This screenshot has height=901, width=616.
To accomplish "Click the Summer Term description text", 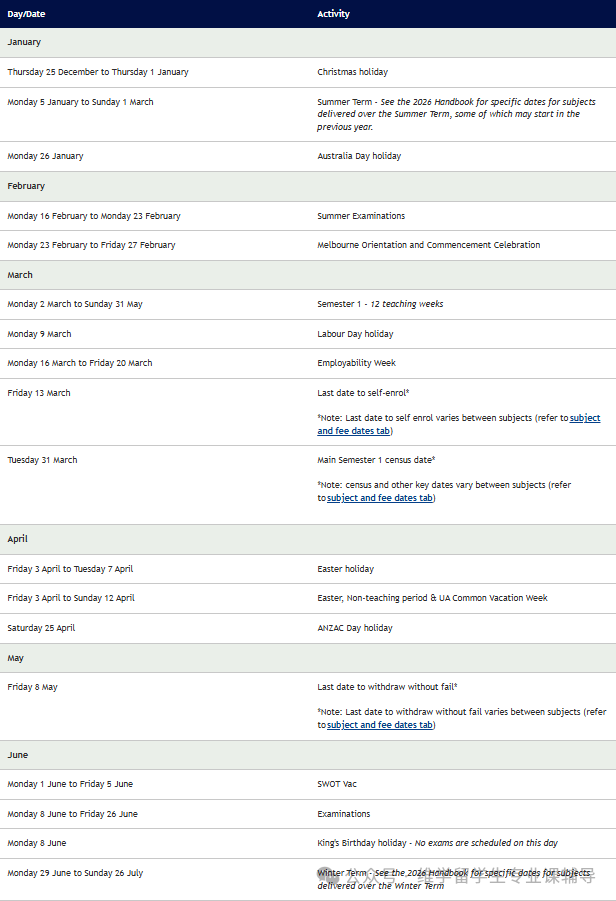I will pos(456,114).
